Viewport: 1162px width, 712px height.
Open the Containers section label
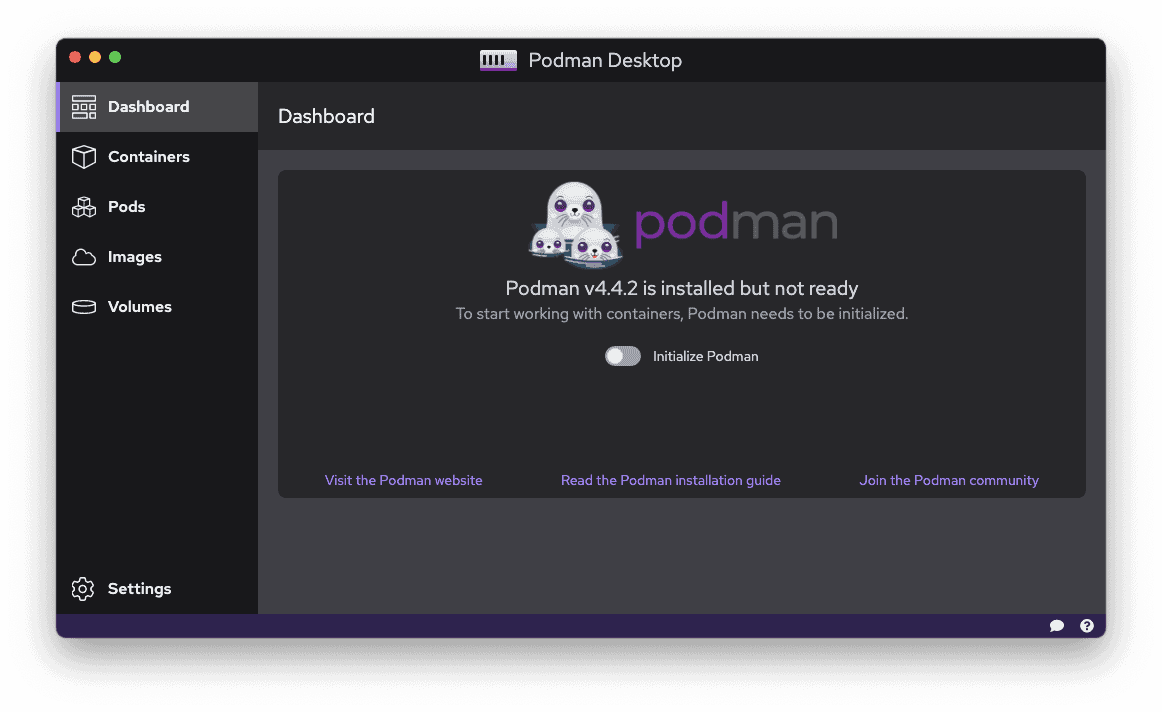coord(149,157)
